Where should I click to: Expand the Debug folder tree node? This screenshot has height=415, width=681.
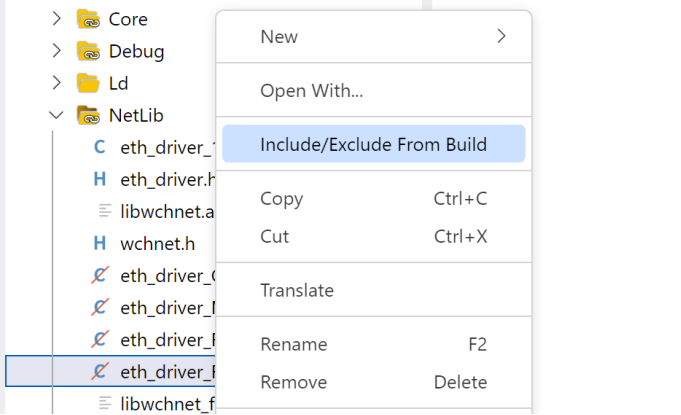pos(56,51)
